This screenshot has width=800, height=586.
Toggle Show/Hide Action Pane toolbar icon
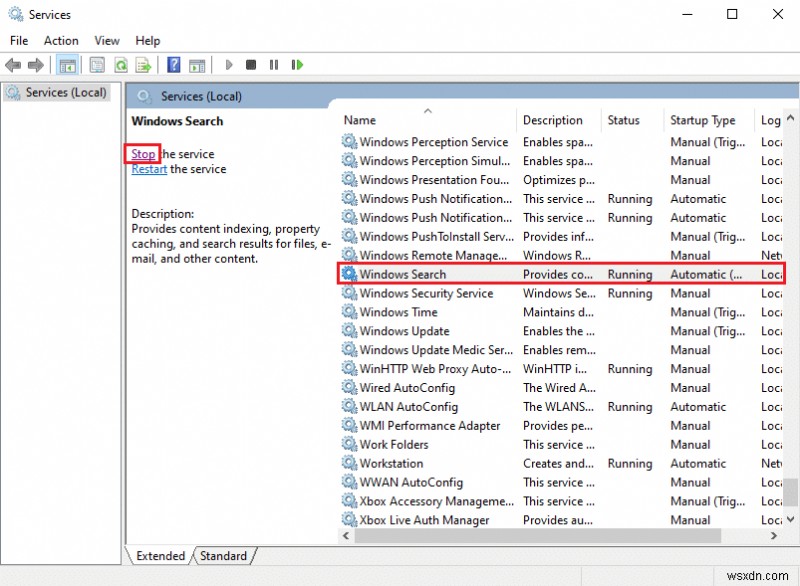pyautogui.click(x=197, y=65)
